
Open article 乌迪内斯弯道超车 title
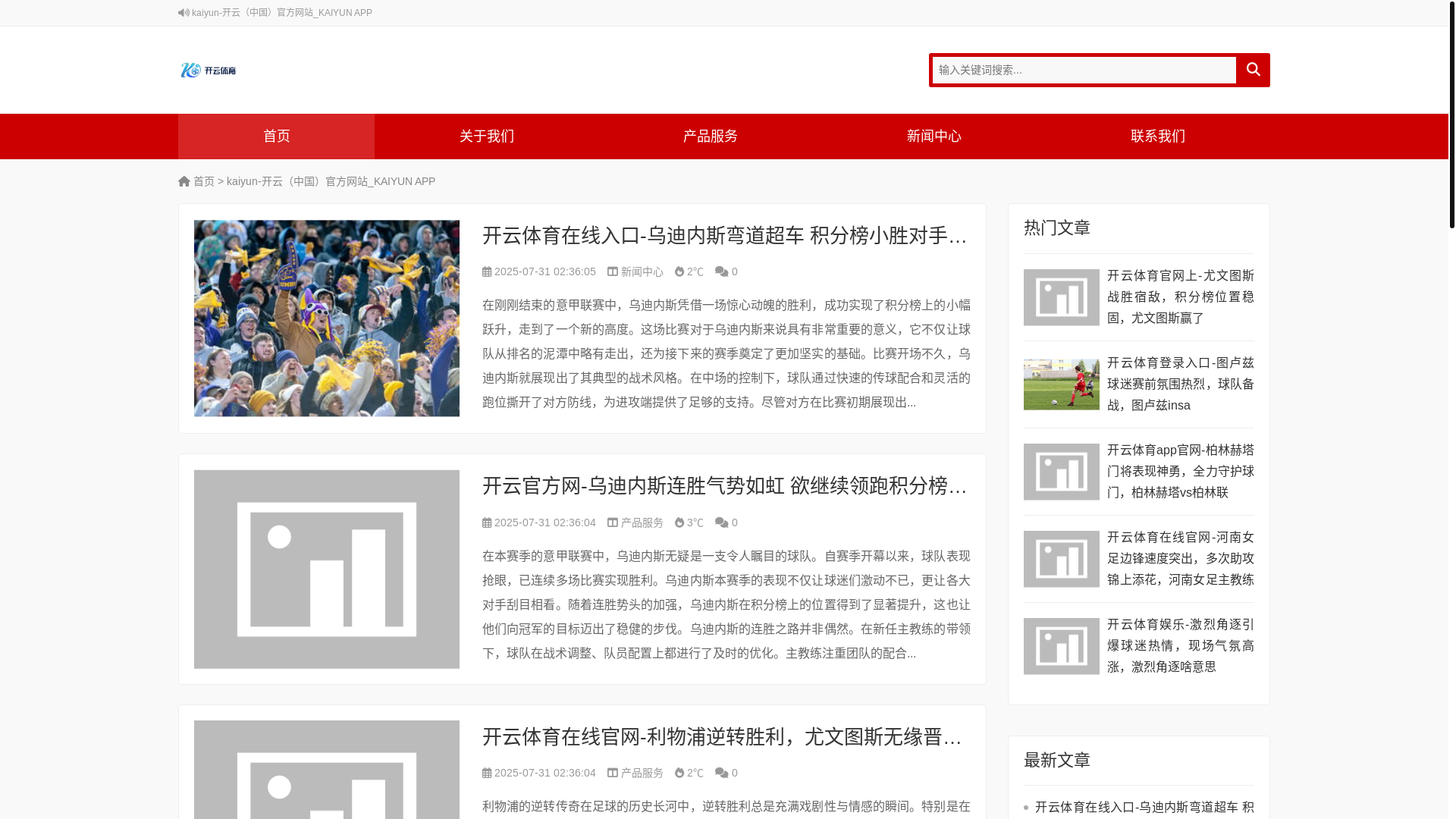[726, 236]
